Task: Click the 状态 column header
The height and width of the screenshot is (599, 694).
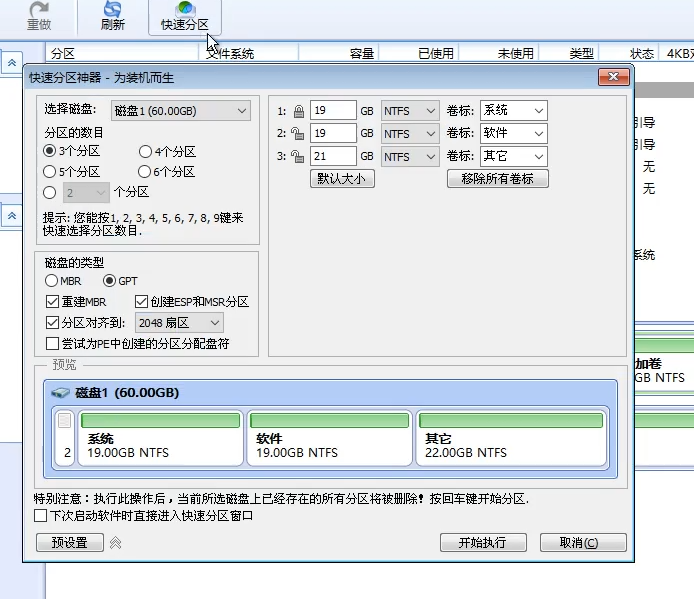Action: tap(629, 54)
